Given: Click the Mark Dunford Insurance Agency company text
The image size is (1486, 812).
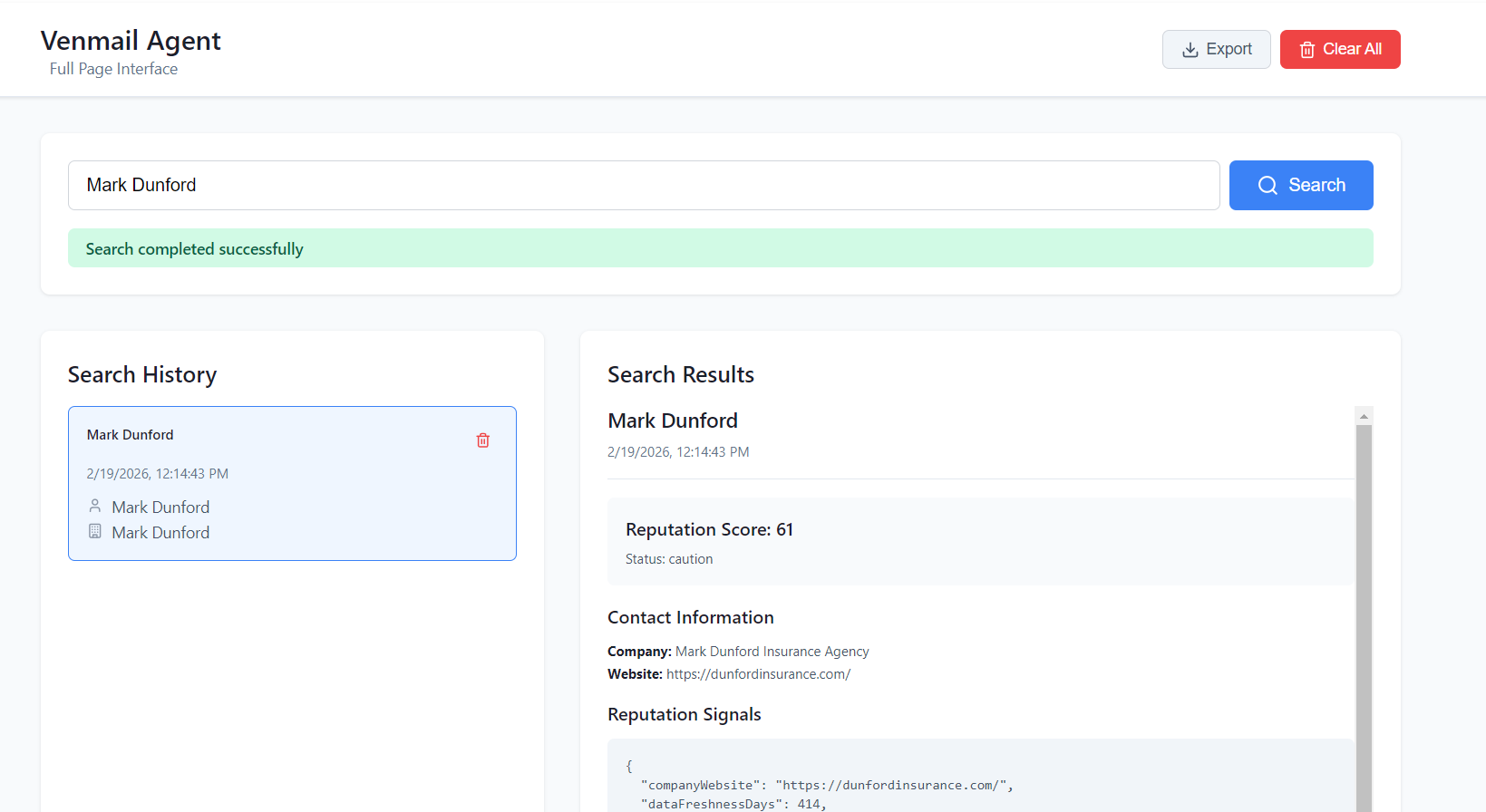Looking at the screenshot, I should [x=772, y=652].
